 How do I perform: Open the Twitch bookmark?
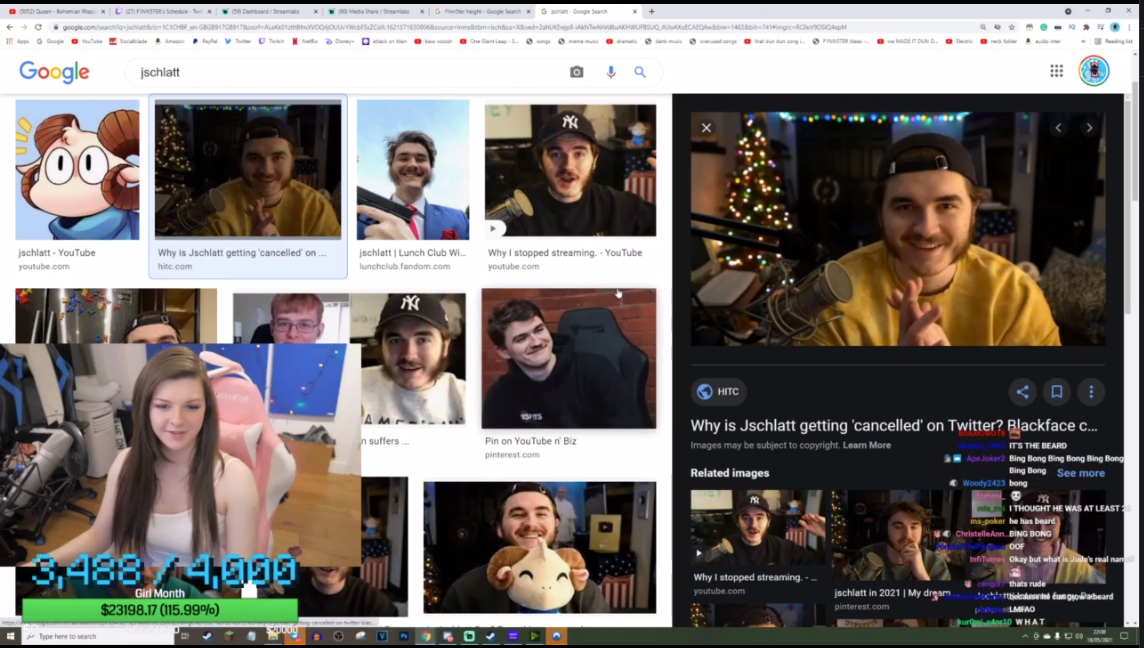tap(271, 42)
